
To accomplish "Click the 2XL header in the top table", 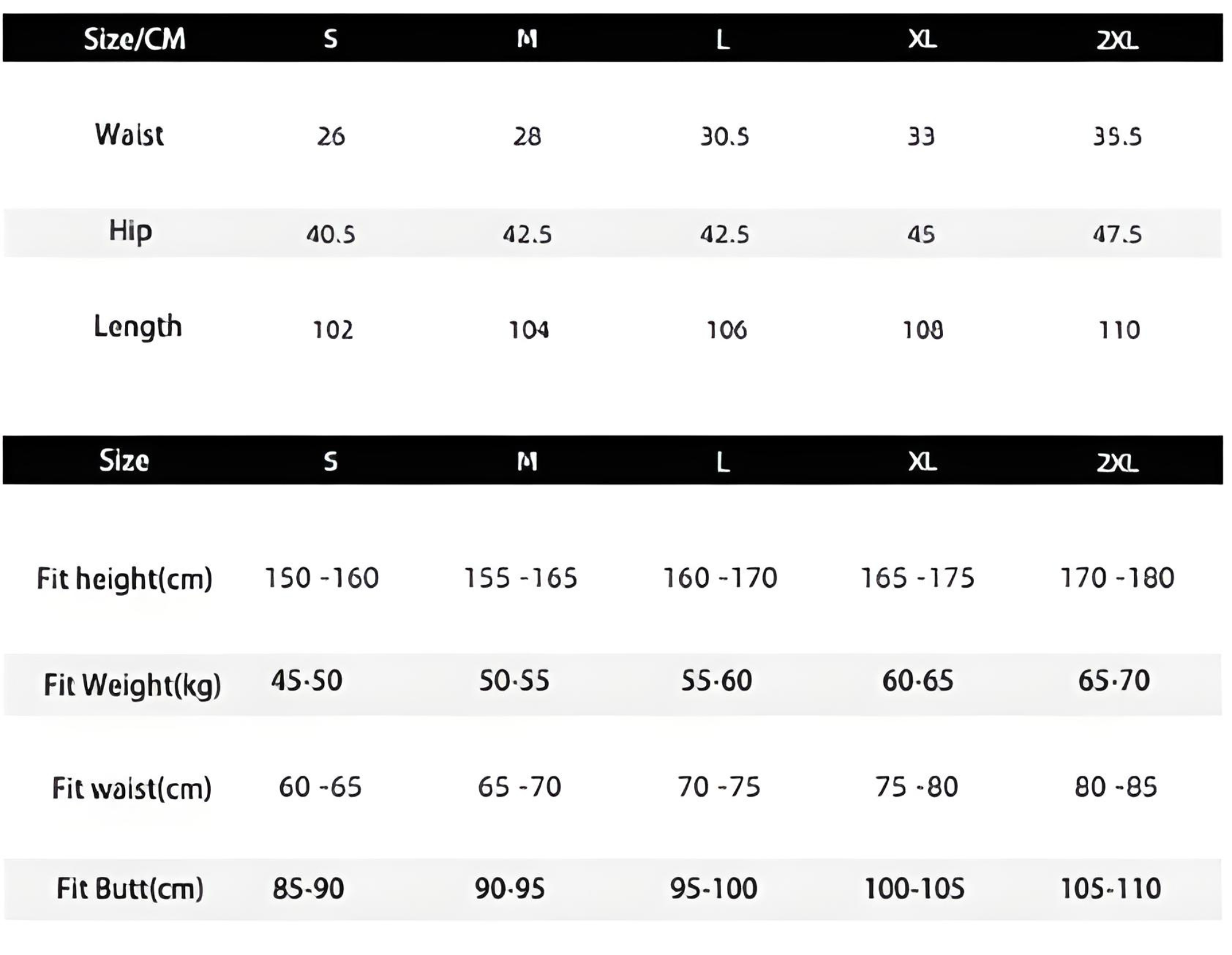I will [x=1117, y=41].
